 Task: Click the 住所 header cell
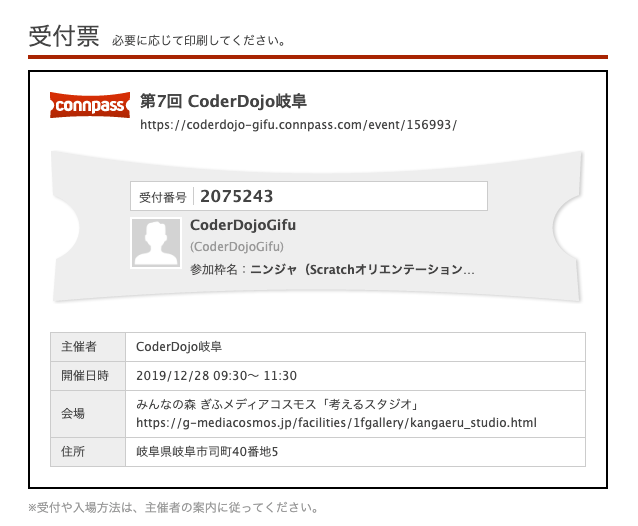(x=87, y=452)
